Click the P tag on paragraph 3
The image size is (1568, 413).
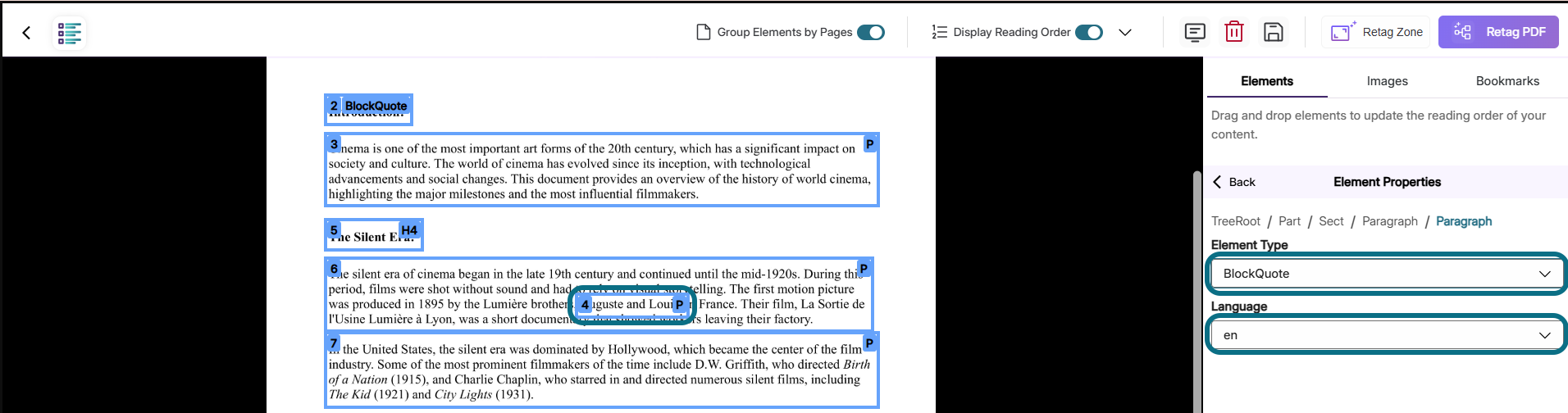pyautogui.click(x=870, y=144)
